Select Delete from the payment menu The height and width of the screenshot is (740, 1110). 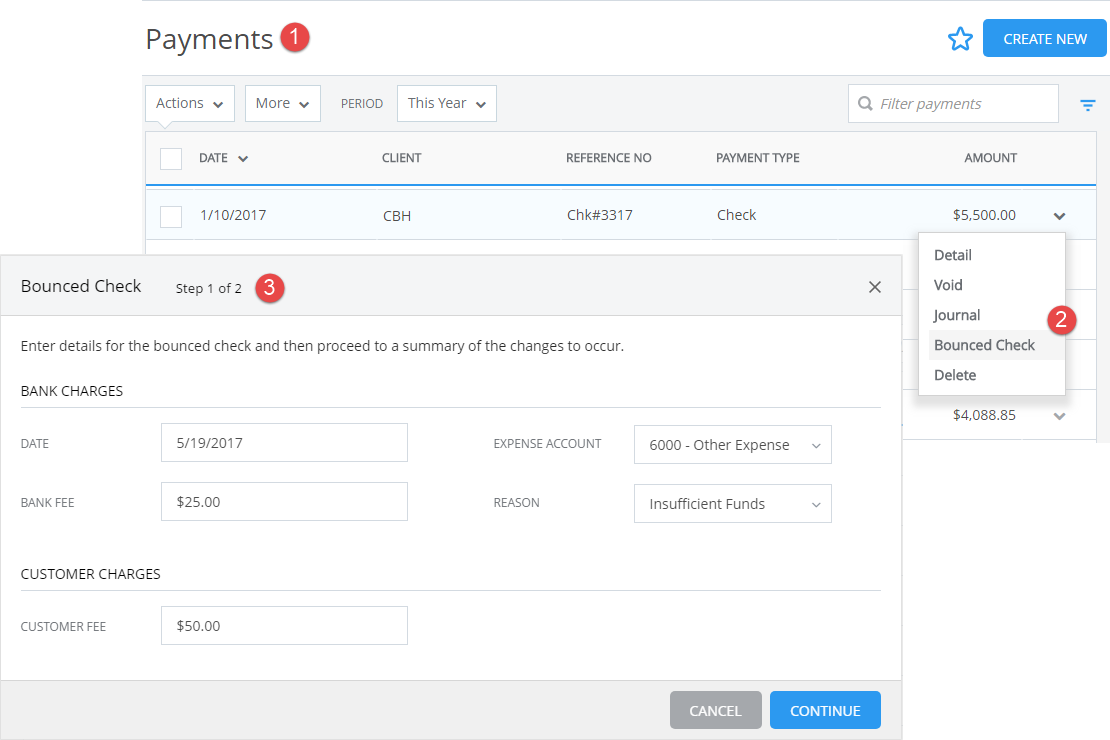955,375
